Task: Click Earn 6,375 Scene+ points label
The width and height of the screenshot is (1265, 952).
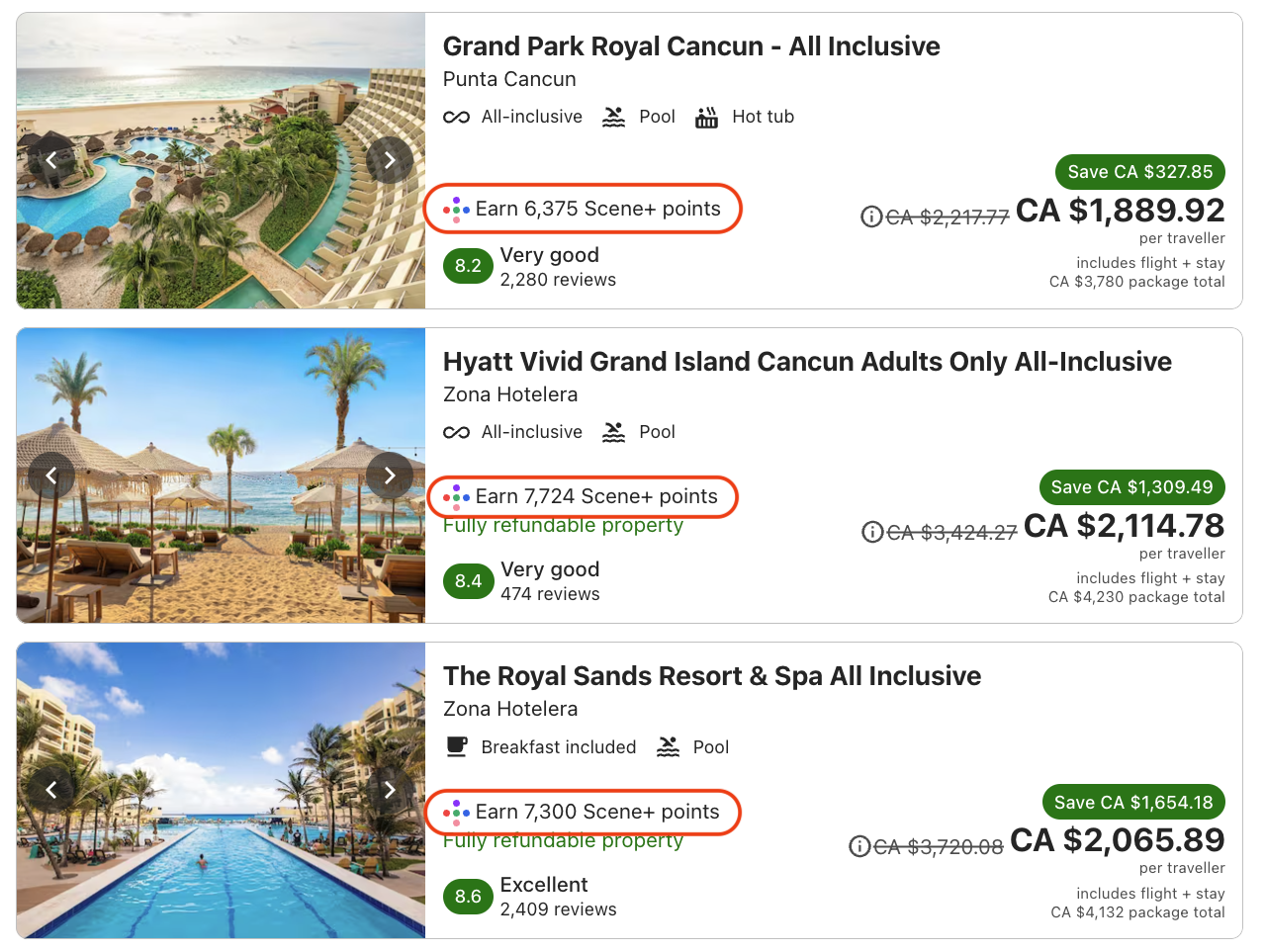Action: 596,210
